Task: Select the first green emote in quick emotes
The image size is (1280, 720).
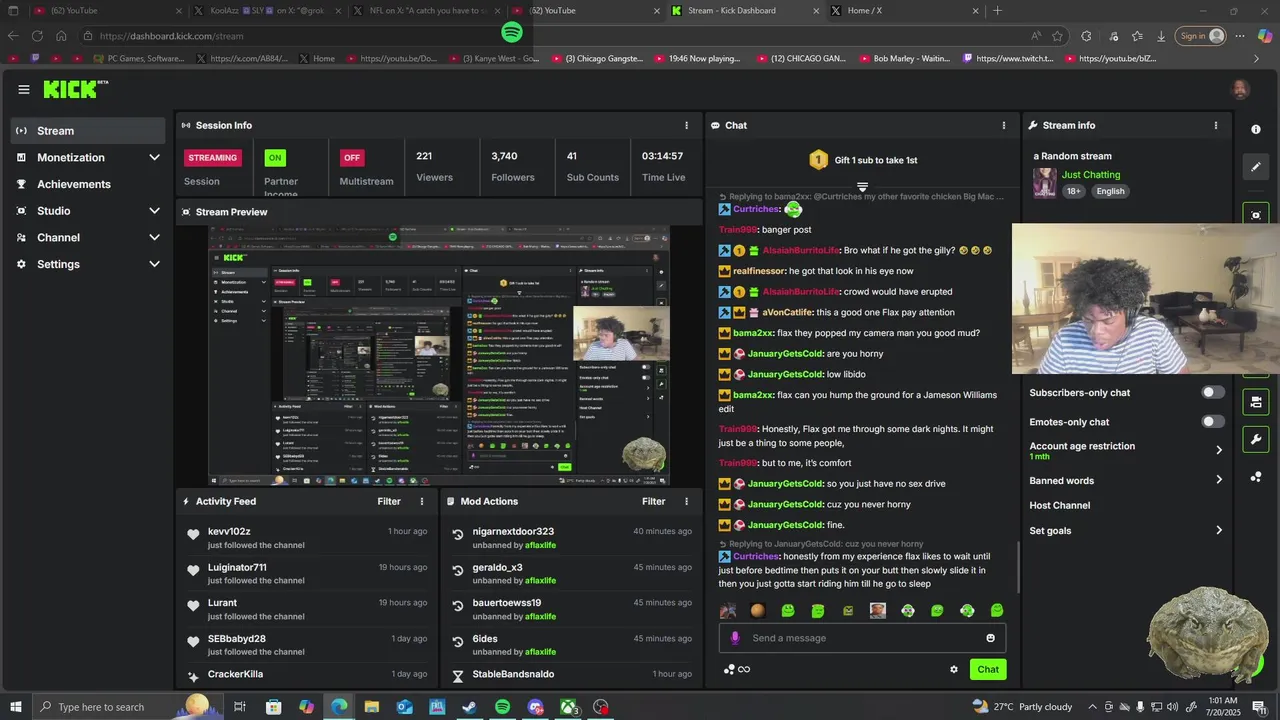Action: pos(788,610)
